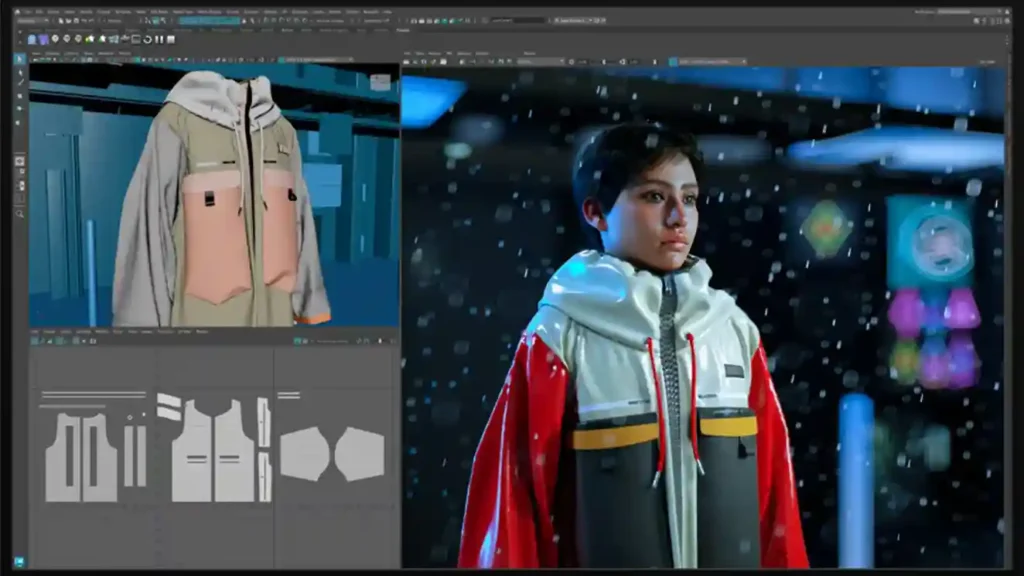Image resolution: width=1024 pixels, height=576 pixels.
Task: Choose the Move tool in left toolbox
Action: pos(20,97)
